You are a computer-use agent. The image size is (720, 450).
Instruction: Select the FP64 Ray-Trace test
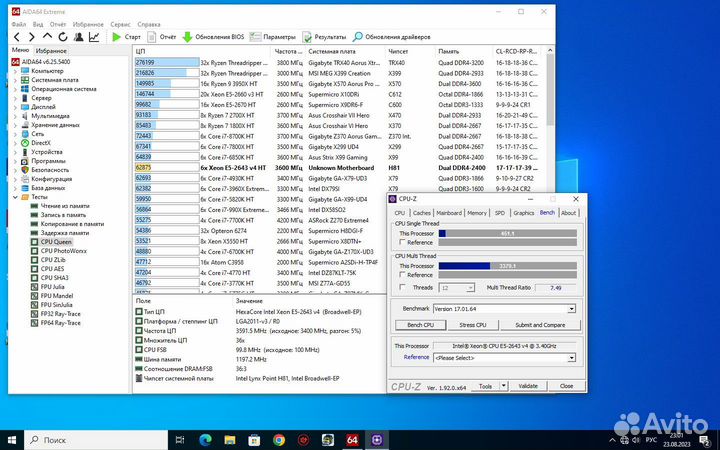click(x=60, y=323)
